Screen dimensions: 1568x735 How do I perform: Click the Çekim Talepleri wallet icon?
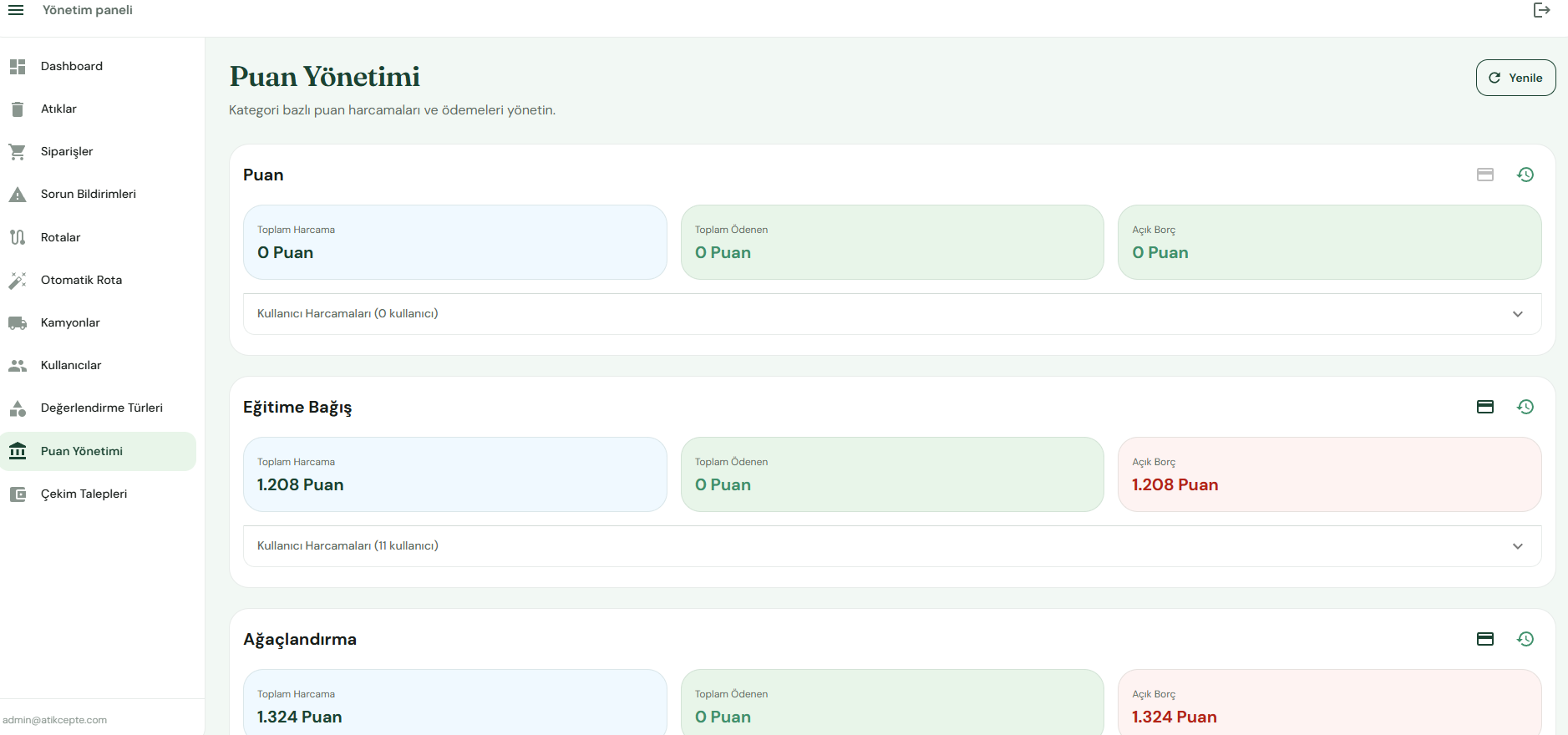(x=18, y=494)
